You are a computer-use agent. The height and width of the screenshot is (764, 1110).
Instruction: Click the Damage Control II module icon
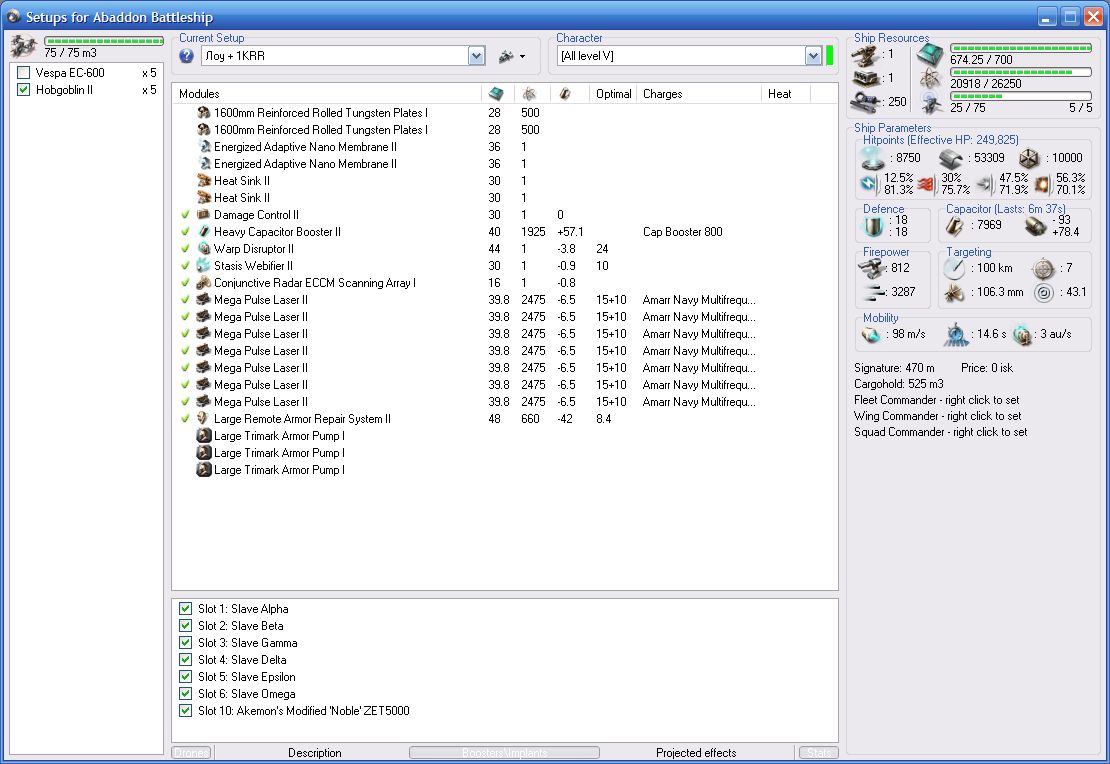coord(204,215)
